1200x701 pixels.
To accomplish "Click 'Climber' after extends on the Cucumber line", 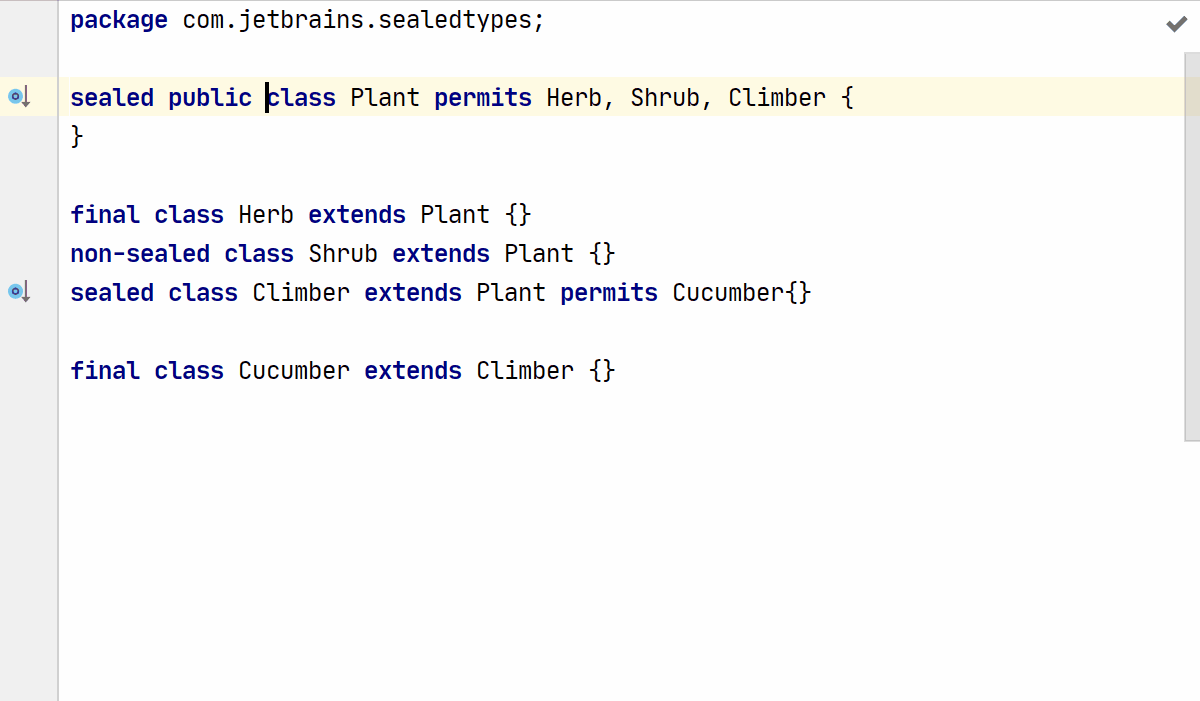I will (x=525, y=371).
